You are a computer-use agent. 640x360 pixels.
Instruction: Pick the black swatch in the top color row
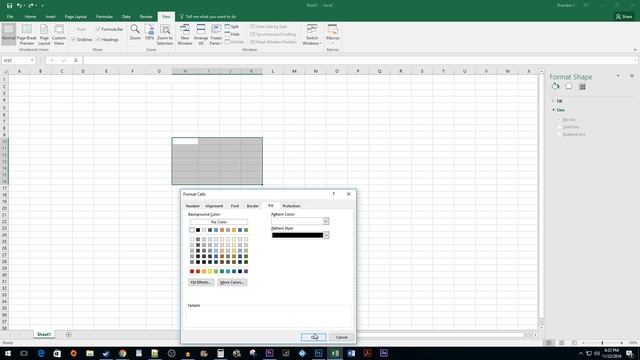[x=198, y=230]
